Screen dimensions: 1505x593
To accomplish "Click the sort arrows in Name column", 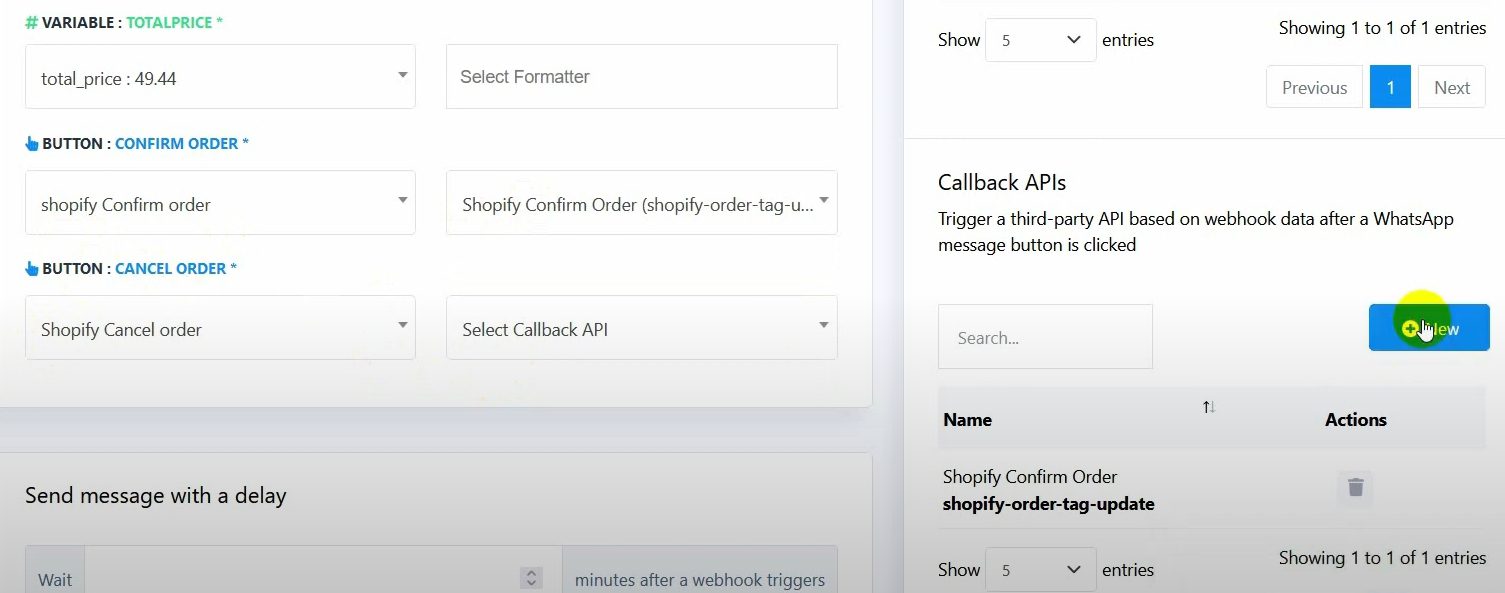I will coord(1209,407).
